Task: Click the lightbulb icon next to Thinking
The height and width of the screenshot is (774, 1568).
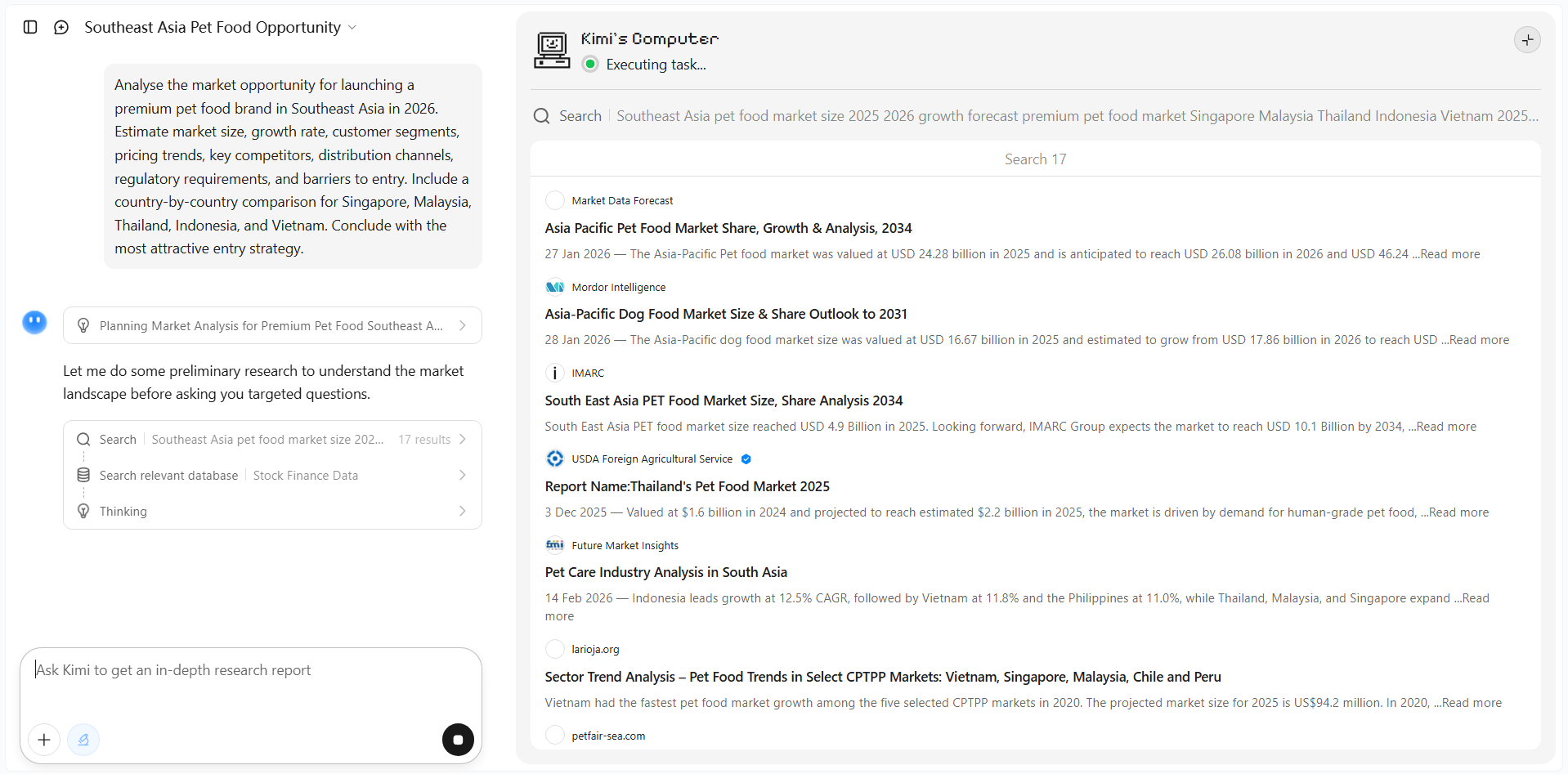Action: 83,511
